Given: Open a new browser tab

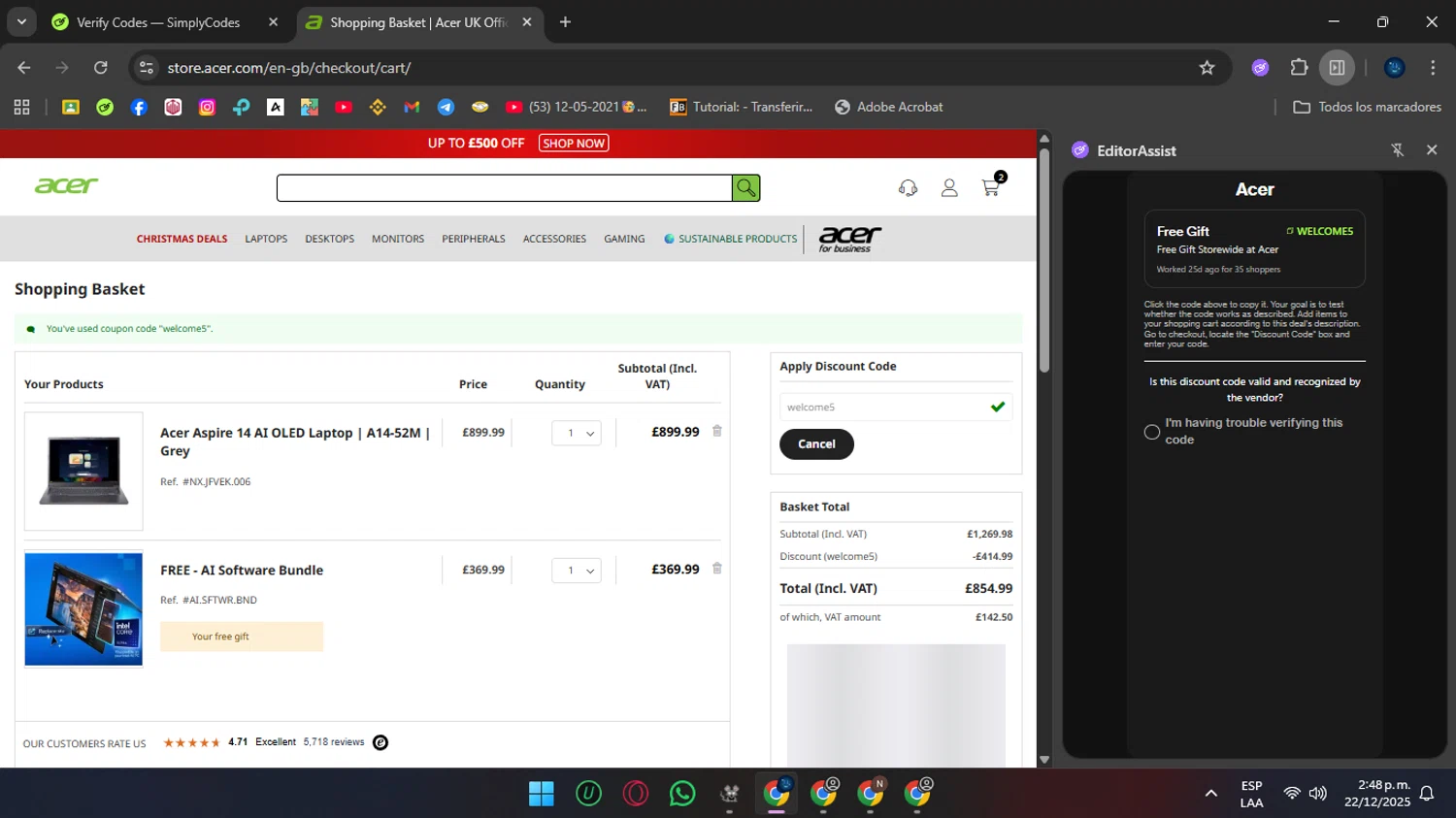Looking at the screenshot, I should point(565,22).
